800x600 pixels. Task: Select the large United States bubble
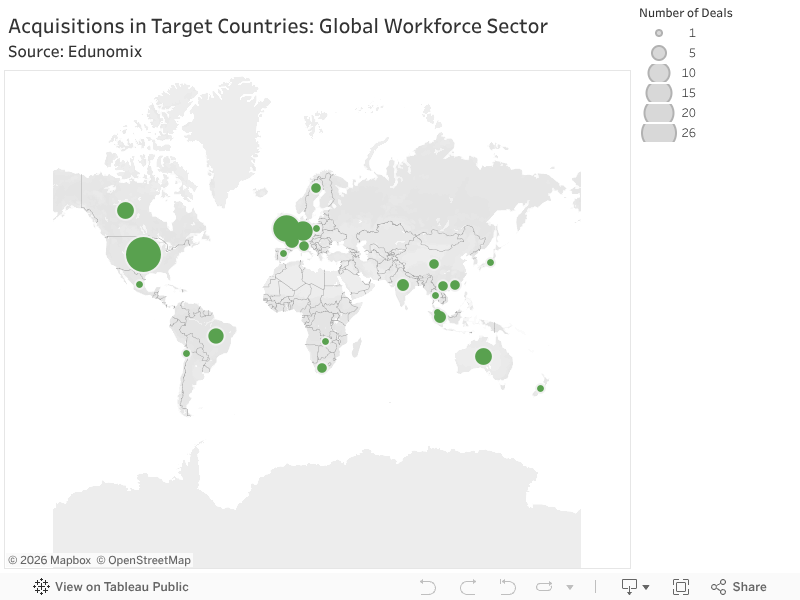(x=144, y=254)
